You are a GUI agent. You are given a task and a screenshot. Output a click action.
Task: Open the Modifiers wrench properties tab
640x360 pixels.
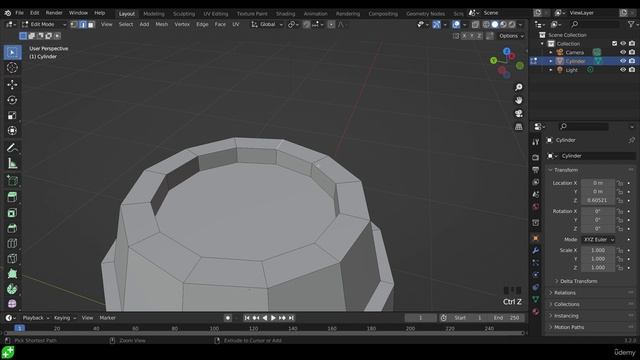click(536, 251)
